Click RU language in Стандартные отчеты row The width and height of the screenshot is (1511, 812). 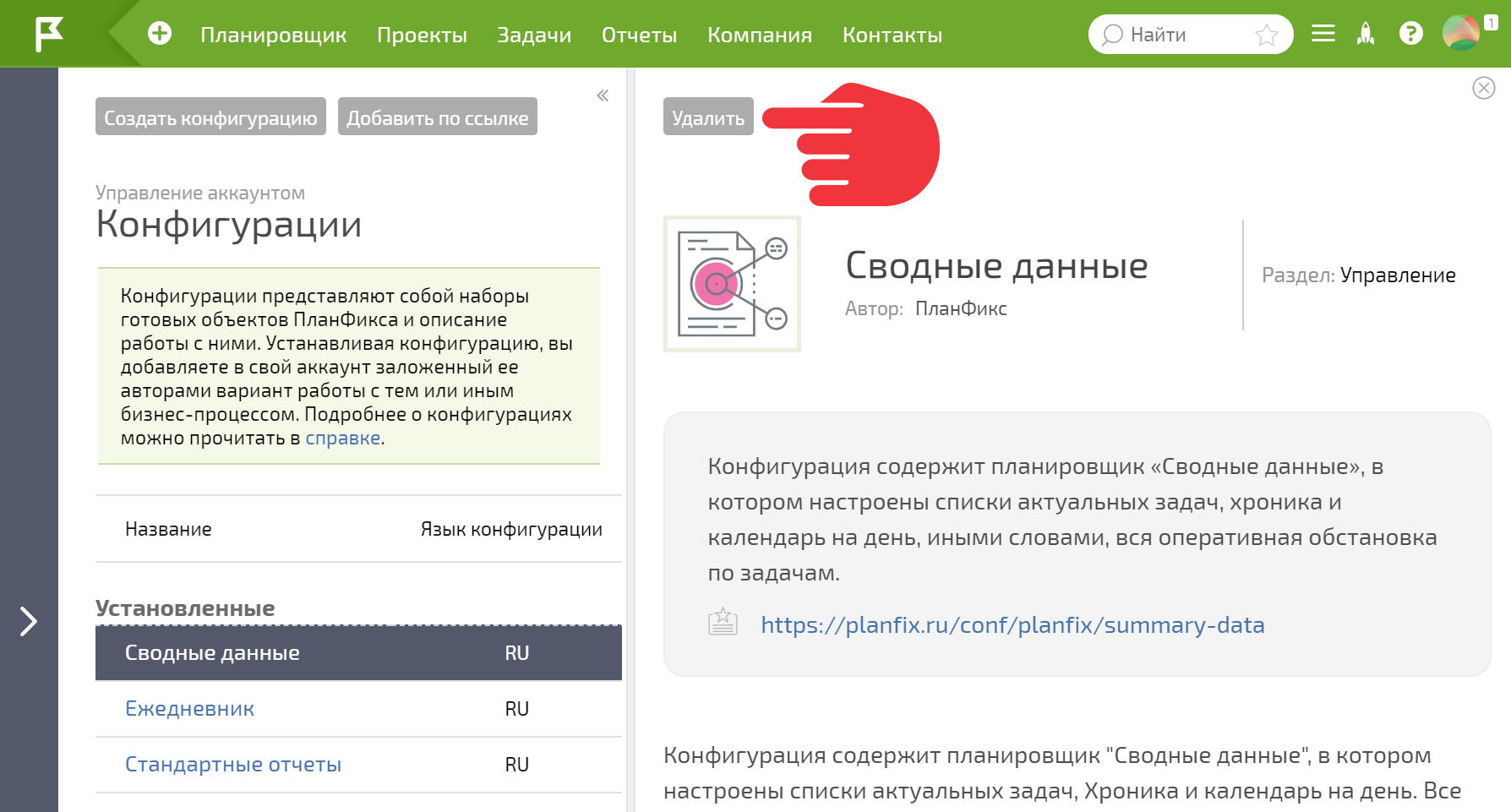click(517, 765)
